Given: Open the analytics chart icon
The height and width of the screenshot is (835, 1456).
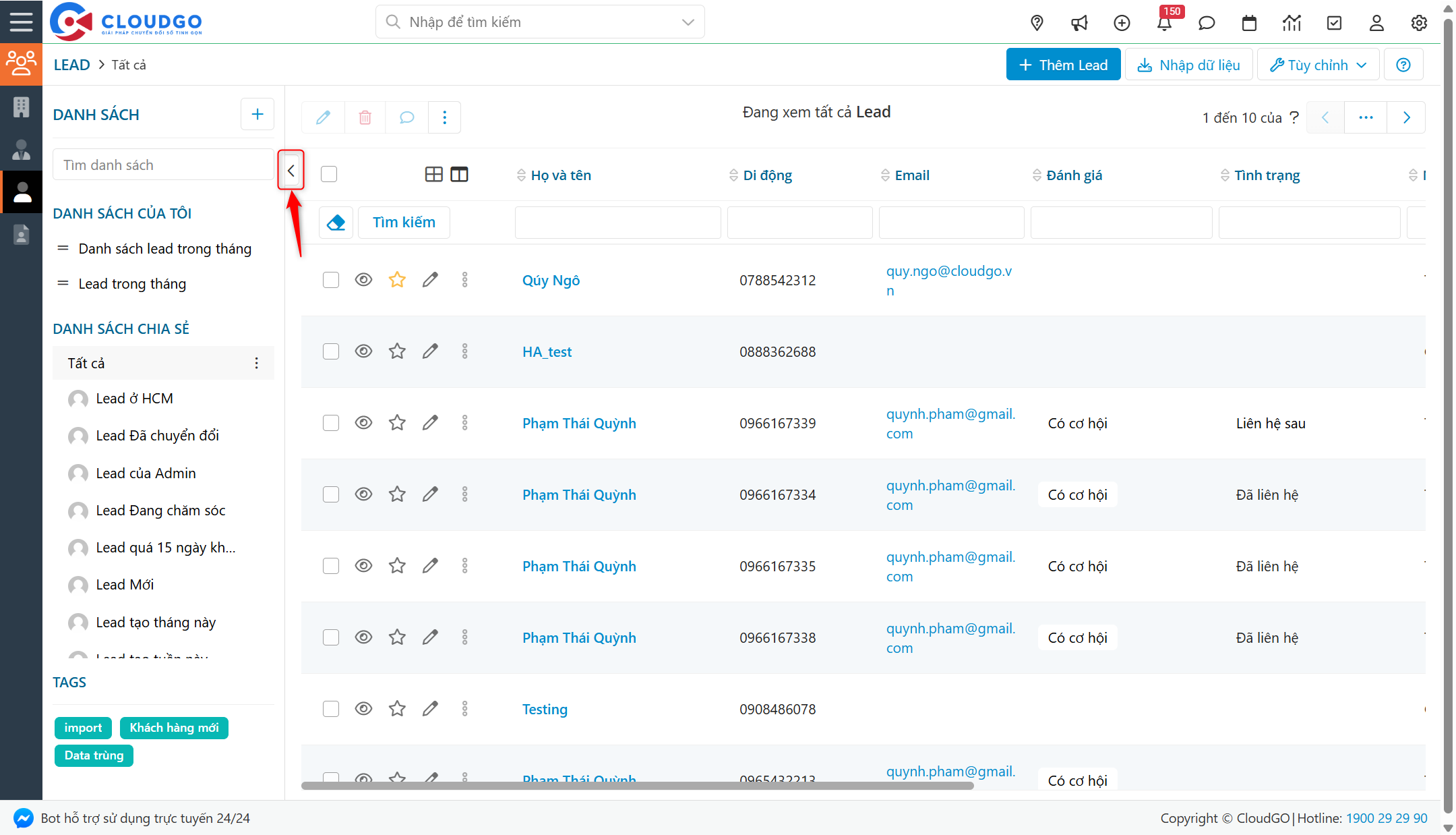Looking at the screenshot, I should 1292,23.
